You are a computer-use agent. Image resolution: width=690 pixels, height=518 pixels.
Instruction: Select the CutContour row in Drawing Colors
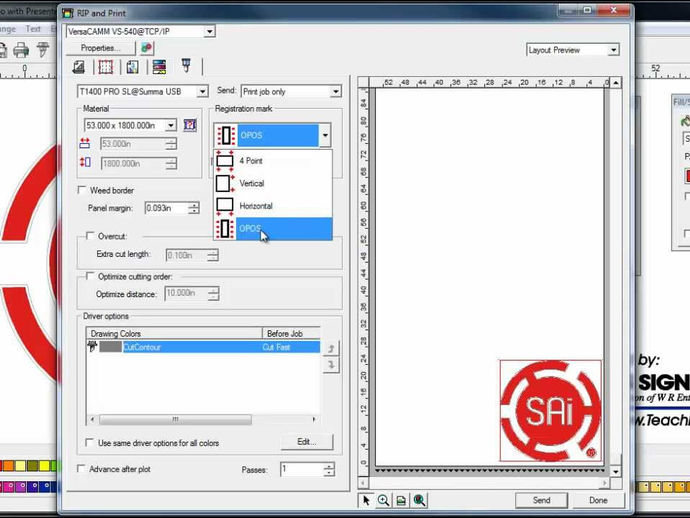point(203,347)
